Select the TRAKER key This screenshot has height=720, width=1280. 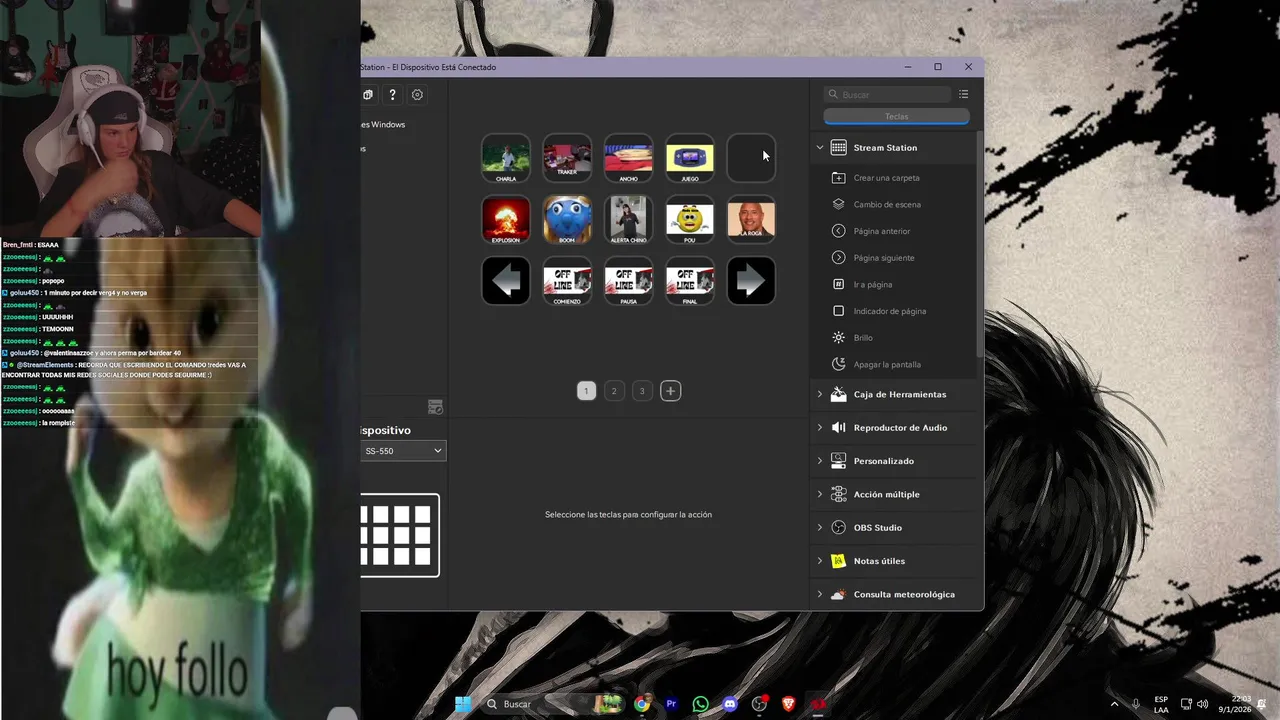(x=567, y=158)
